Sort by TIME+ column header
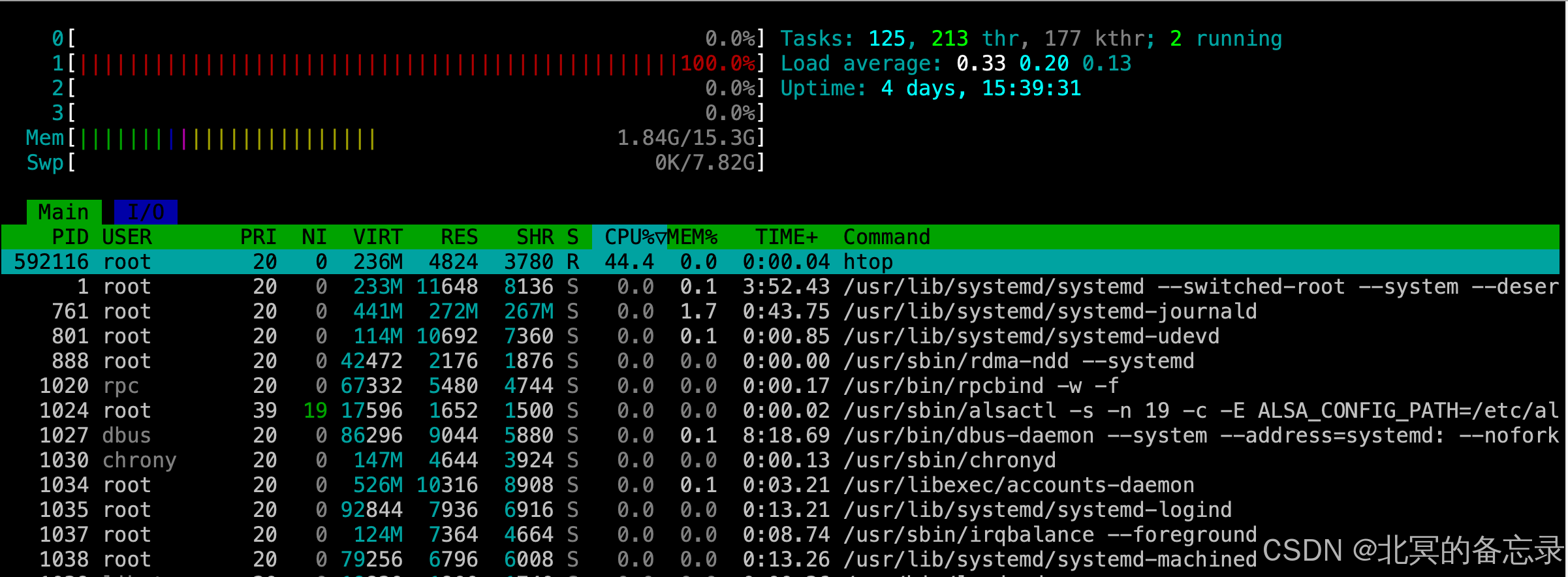Viewport: 1568px width, 577px height. (786, 237)
